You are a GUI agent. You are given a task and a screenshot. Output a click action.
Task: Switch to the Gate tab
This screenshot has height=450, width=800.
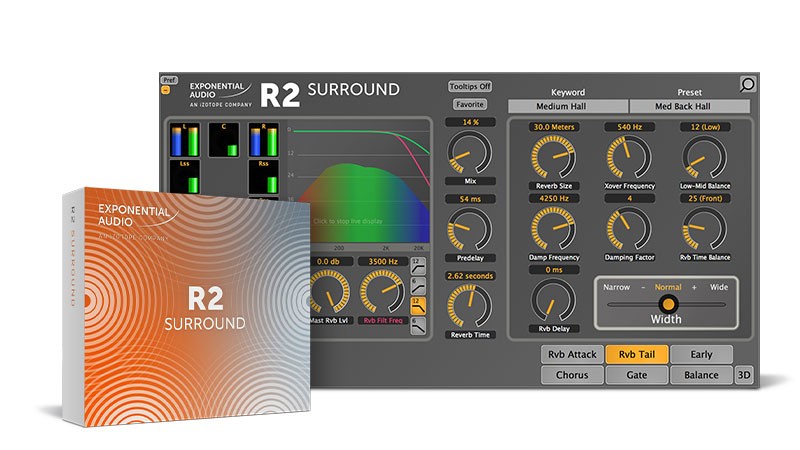click(637, 374)
